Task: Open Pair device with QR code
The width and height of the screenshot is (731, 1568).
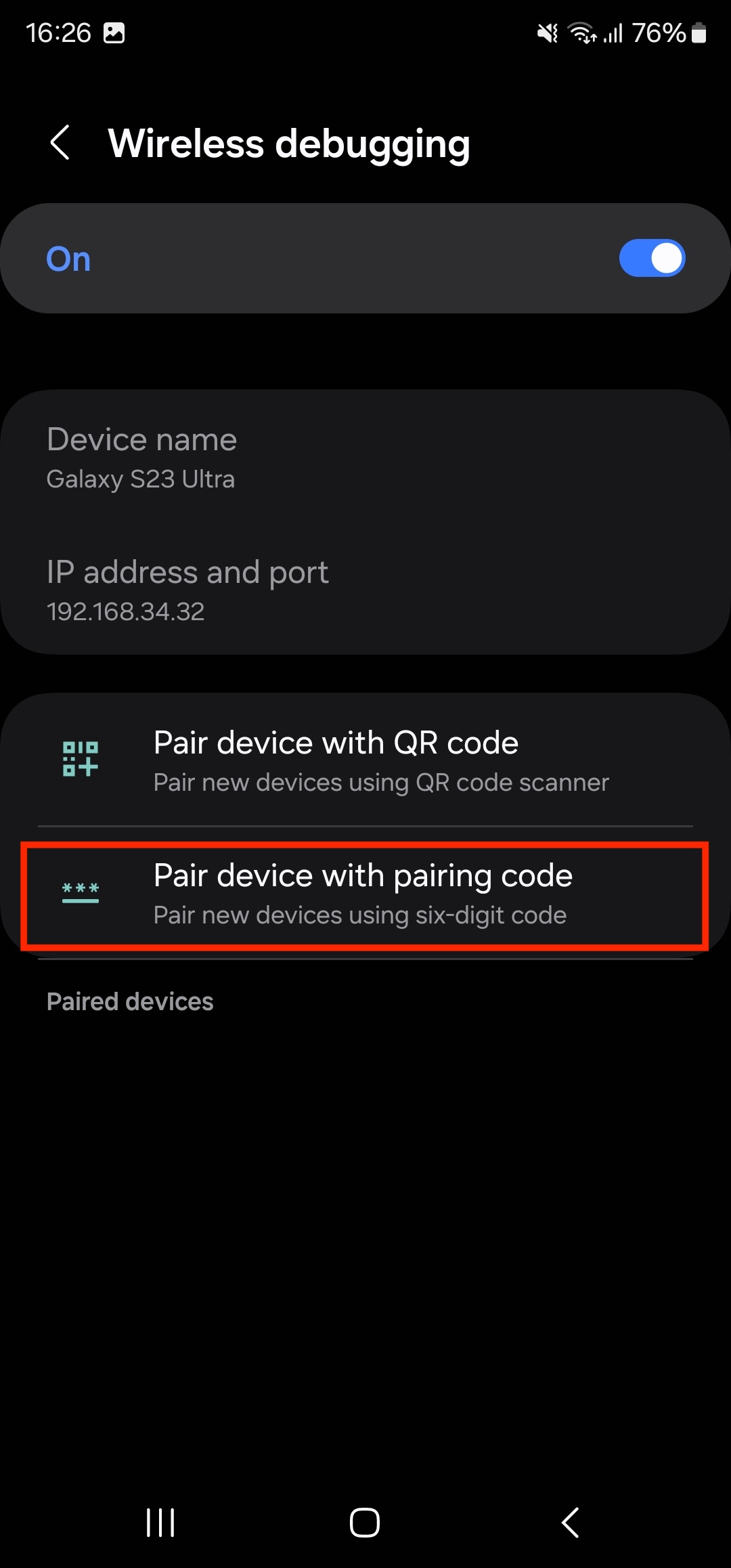Action: click(x=365, y=760)
